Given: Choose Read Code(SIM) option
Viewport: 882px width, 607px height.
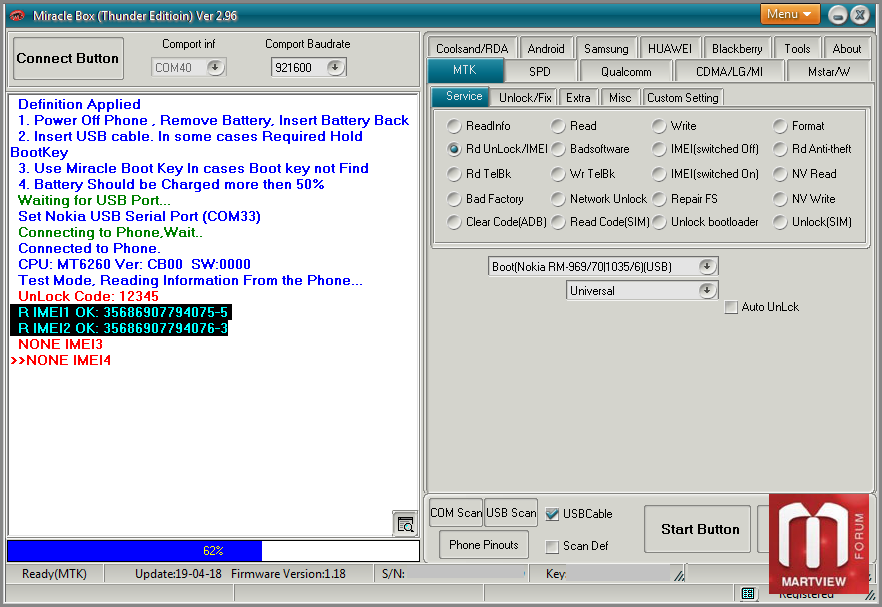Looking at the screenshot, I should pyautogui.click(x=558, y=222).
